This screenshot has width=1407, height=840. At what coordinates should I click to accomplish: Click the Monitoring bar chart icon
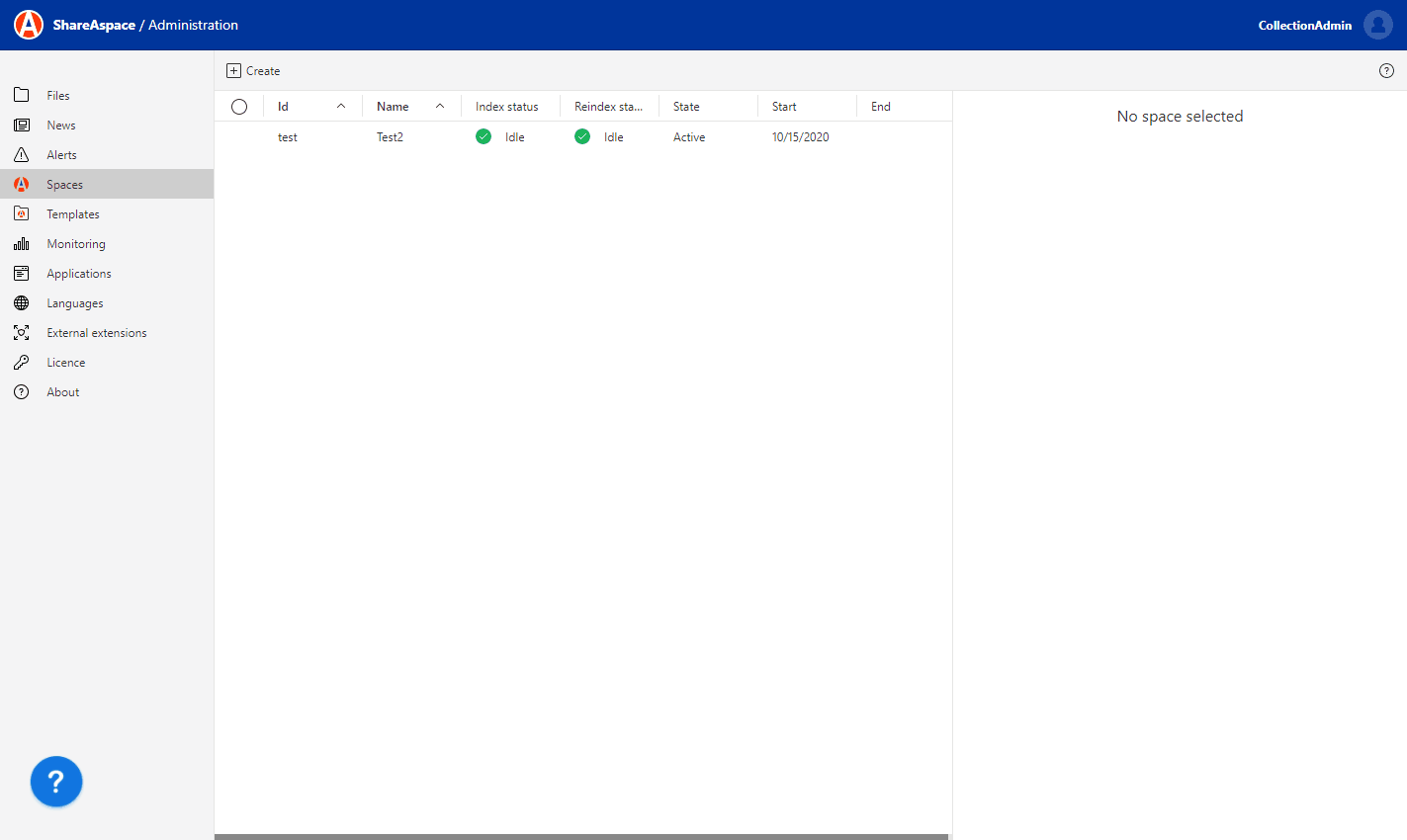pos(21,244)
